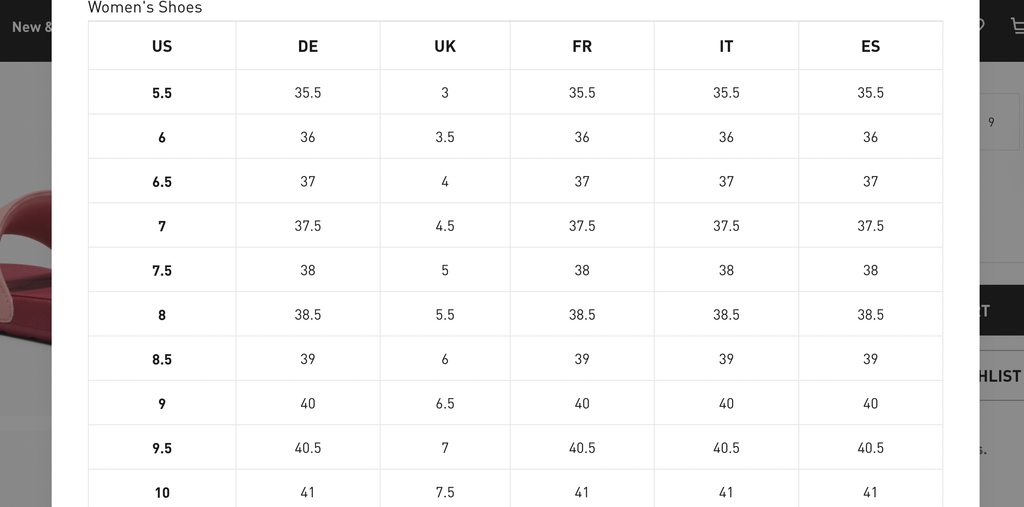Select the IT column header
Screen dimensions: 1024x507
(x=726, y=46)
